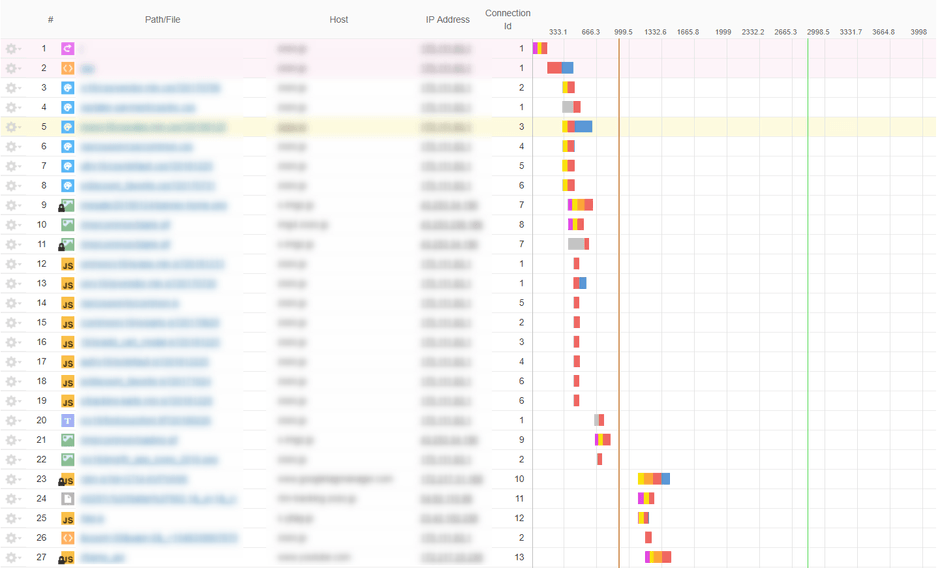Open the file link in row 3

click(150, 88)
